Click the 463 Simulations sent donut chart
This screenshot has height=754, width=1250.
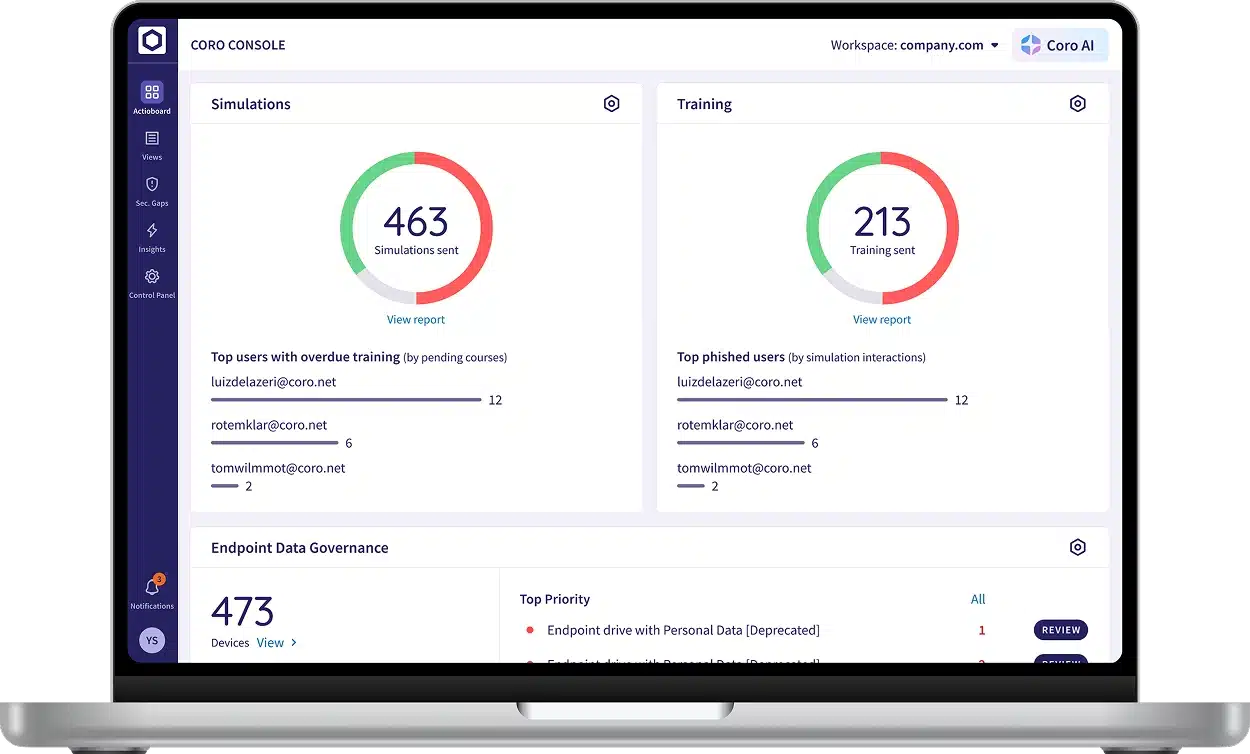416,228
